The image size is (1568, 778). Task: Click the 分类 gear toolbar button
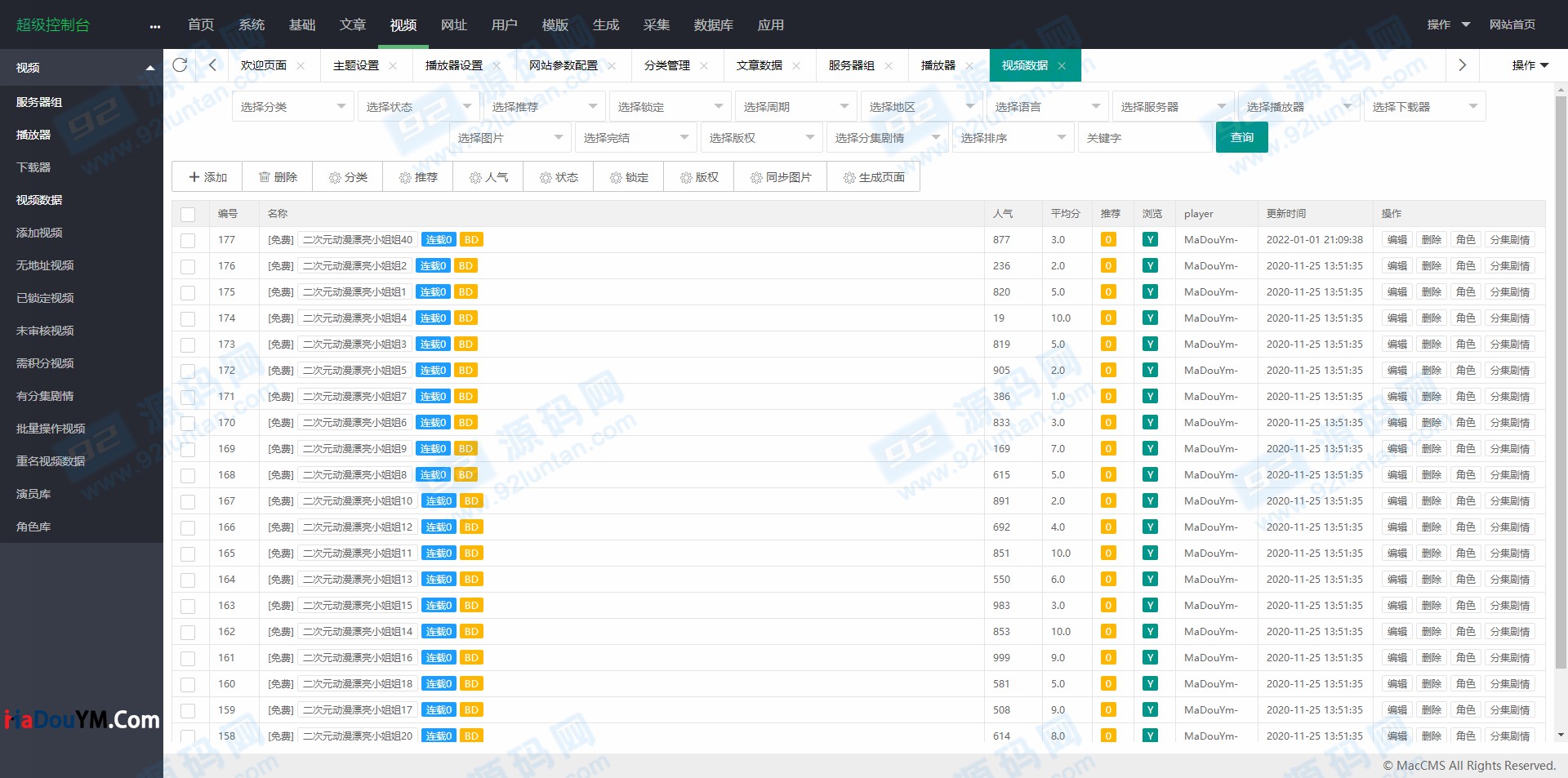click(348, 177)
